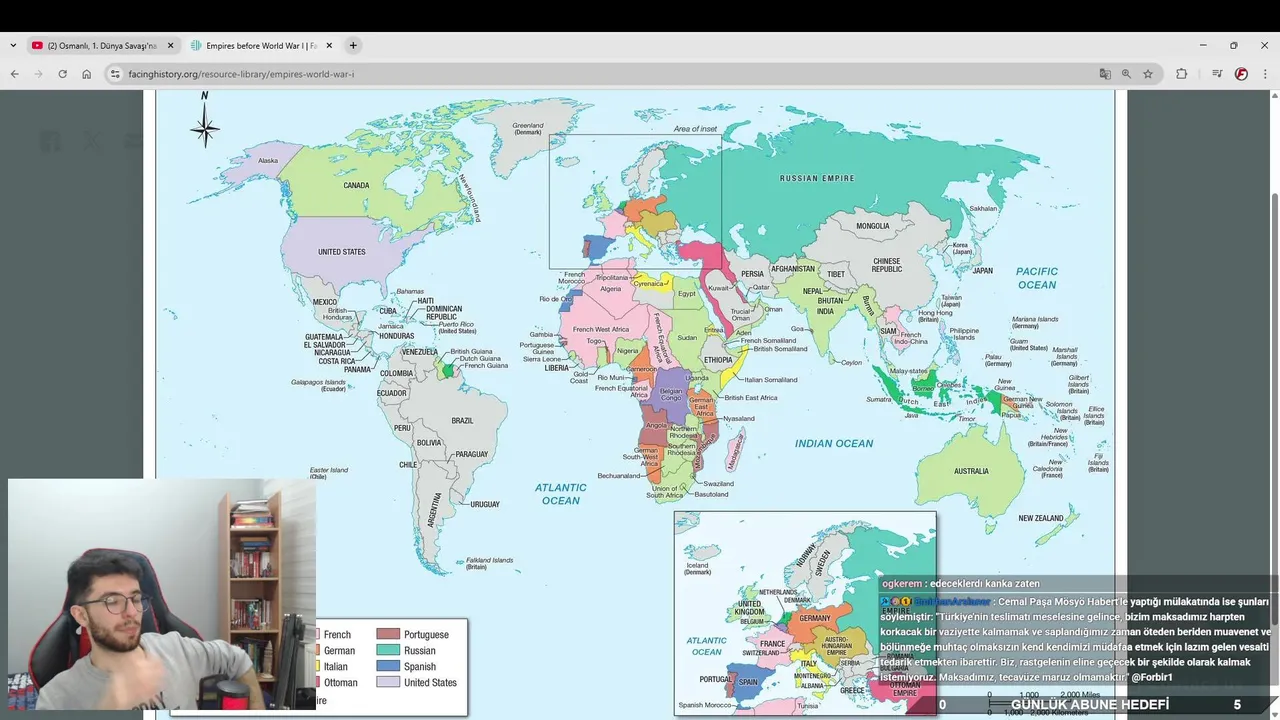This screenshot has height=720, width=1280.
Task: Go back to the previous page
Action: [14, 74]
